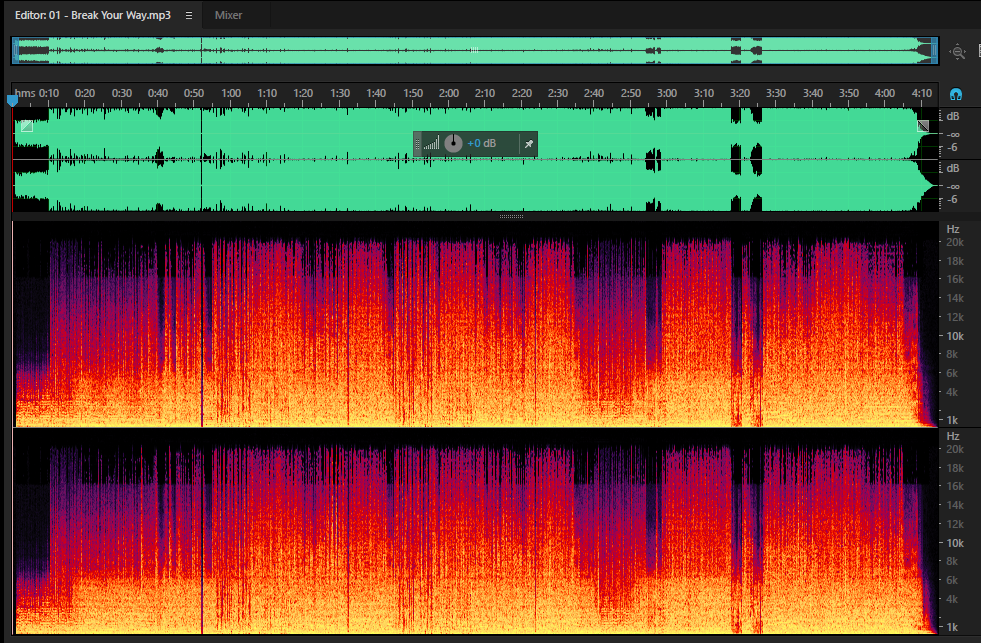Click the 4:10 mark on the time ruler
981x643 pixels.
(x=922, y=93)
